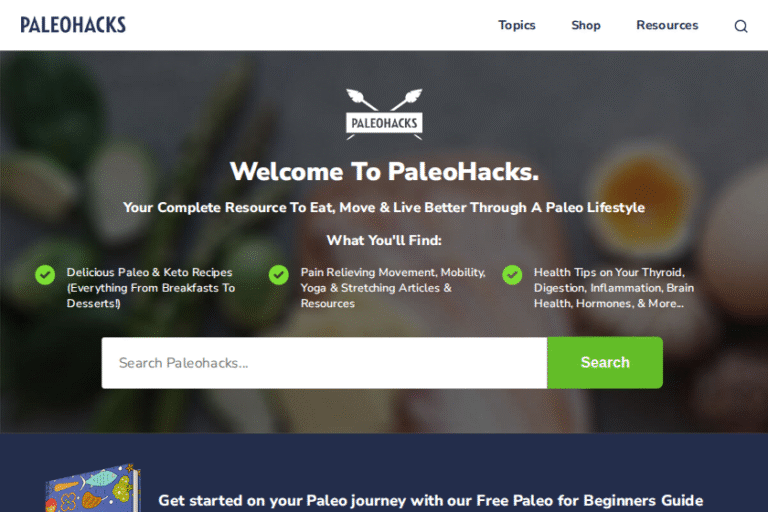The width and height of the screenshot is (768, 512).
Task: Click green checkmark beside Pain Relieving Movement
Action: click(x=279, y=275)
